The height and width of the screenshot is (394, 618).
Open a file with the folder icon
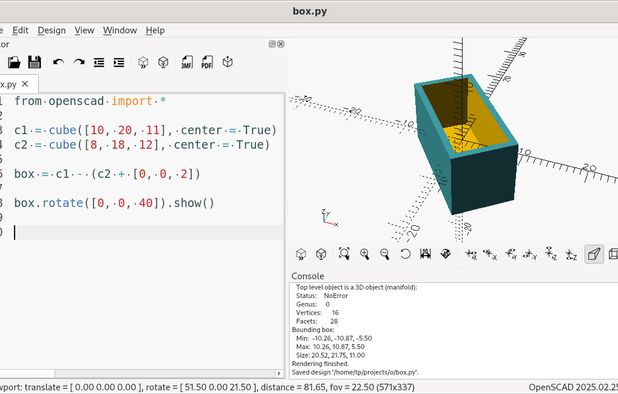click(14, 62)
